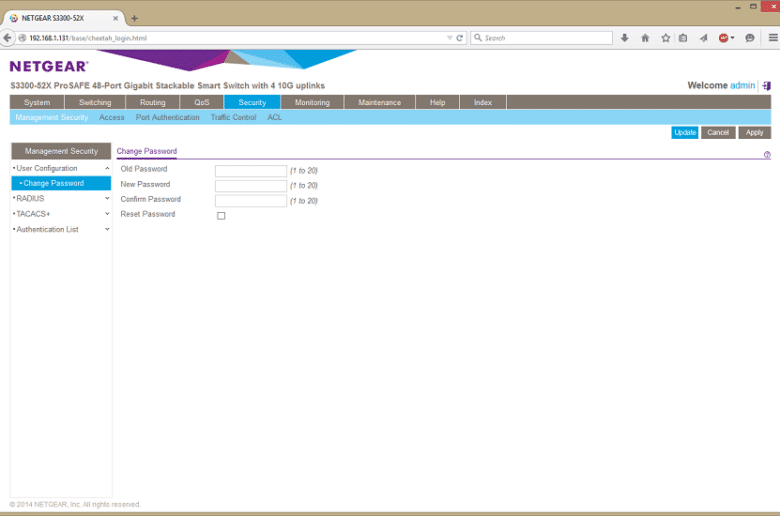Open the downloads arrow icon in toolbar
Screen dimensions: 780x516
624,38
